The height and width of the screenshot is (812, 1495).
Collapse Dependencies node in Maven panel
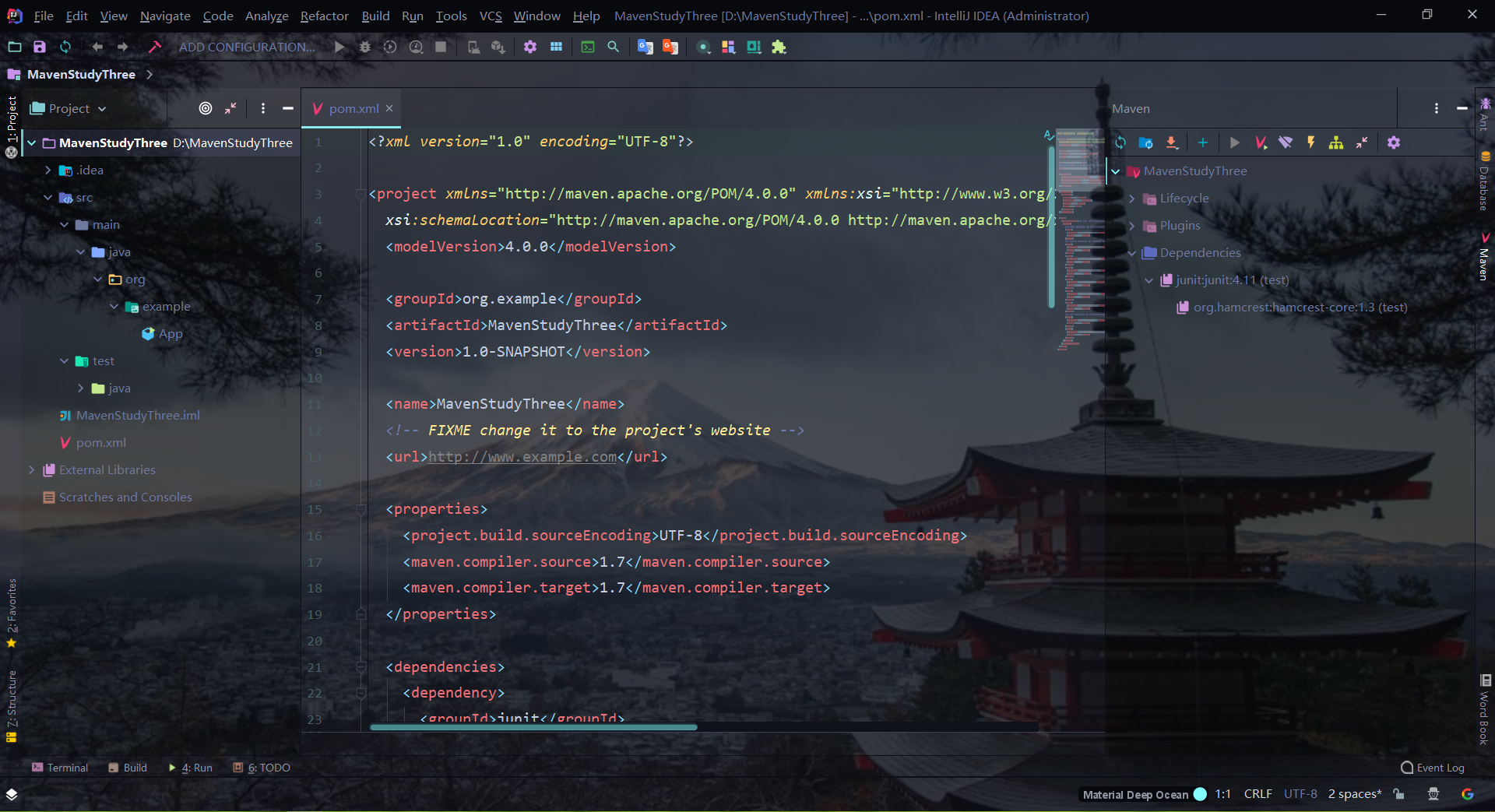coord(1132,253)
